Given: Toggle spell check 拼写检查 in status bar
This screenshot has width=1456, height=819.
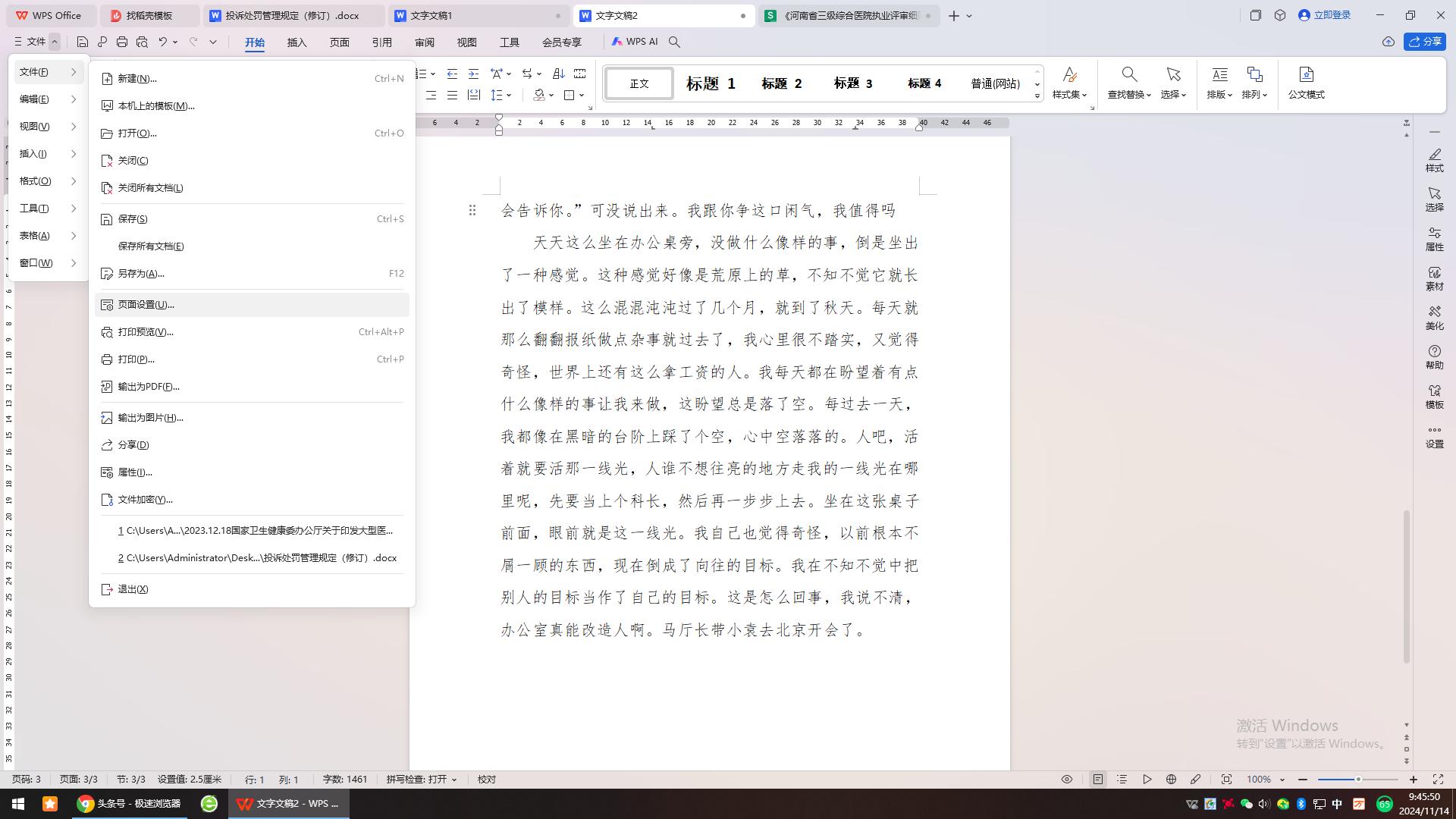Looking at the screenshot, I should click(x=421, y=779).
